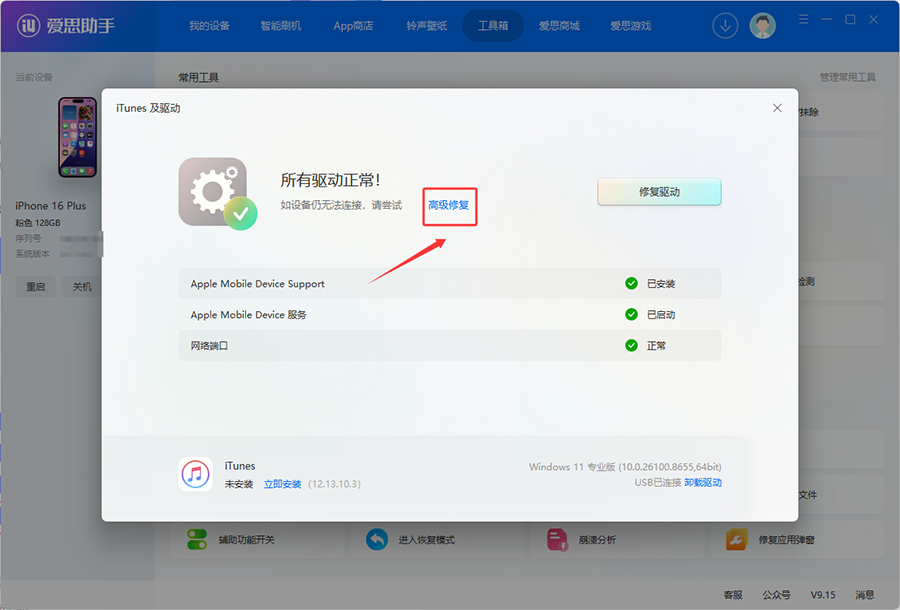The image size is (900, 610).
Task: Click the iTunes music note icon
Action: point(195,474)
